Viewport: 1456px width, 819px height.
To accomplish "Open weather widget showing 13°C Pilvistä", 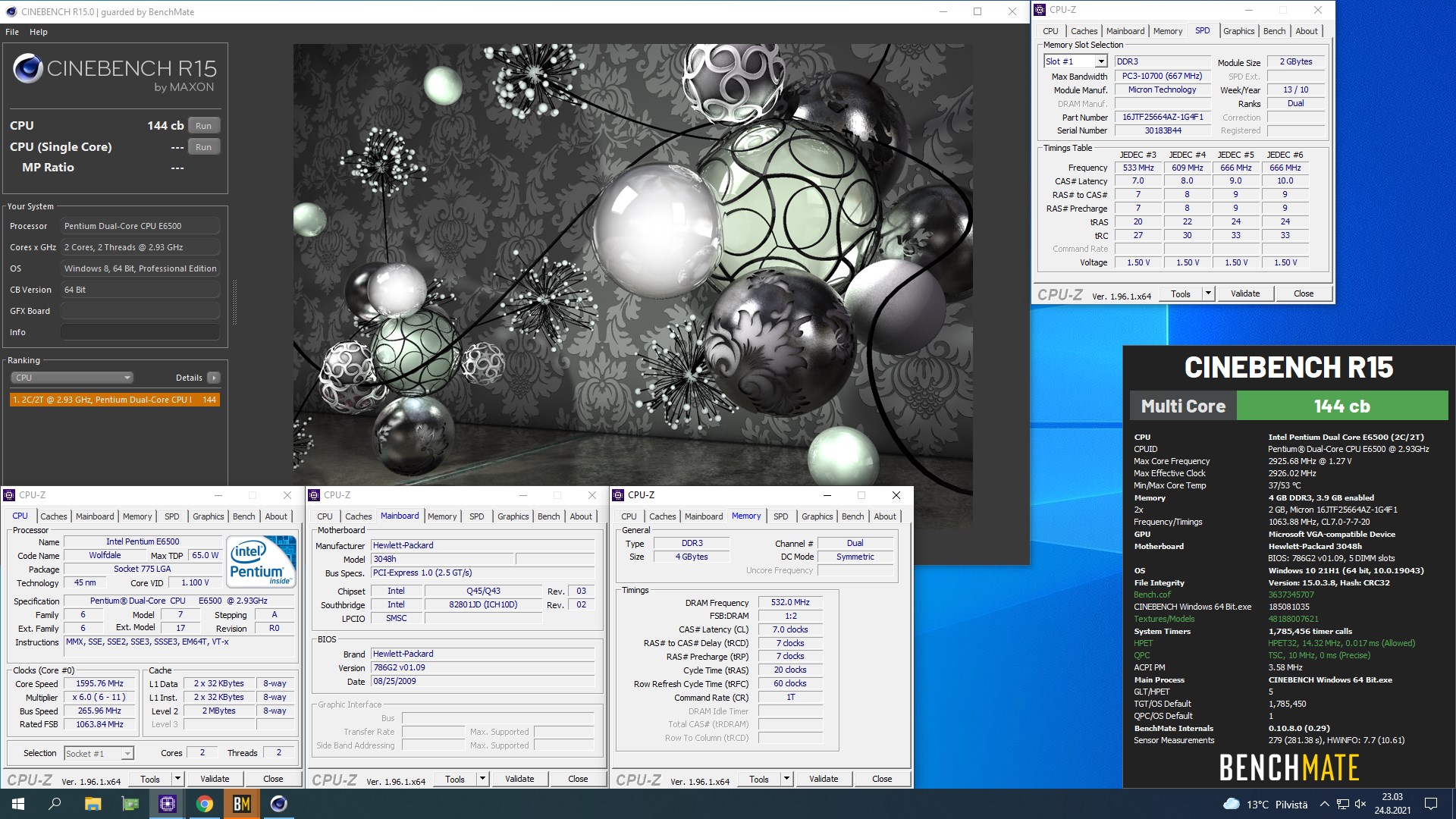I will coord(1265,805).
